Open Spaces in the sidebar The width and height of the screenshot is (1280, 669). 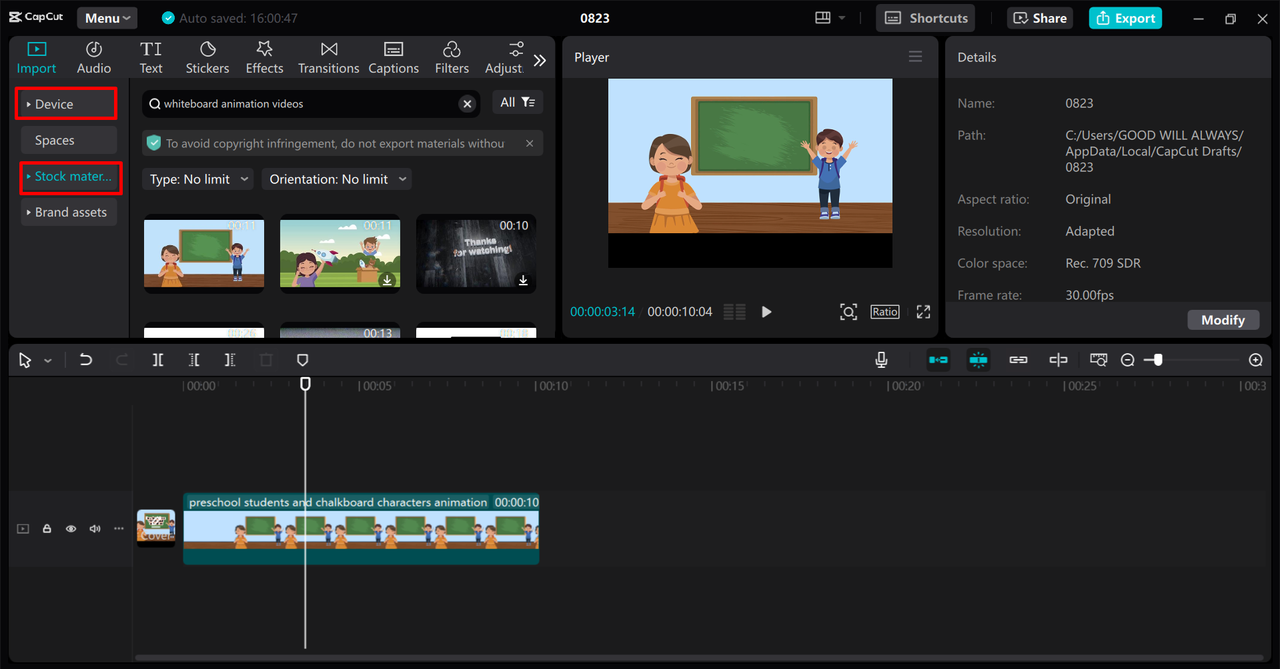pyautogui.click(x=67, y=140)
